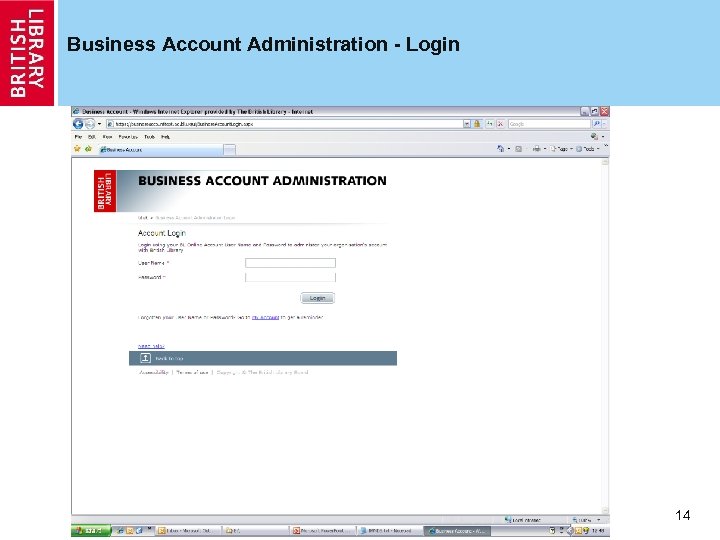Click the system tray clock

[x=598, y=531]
